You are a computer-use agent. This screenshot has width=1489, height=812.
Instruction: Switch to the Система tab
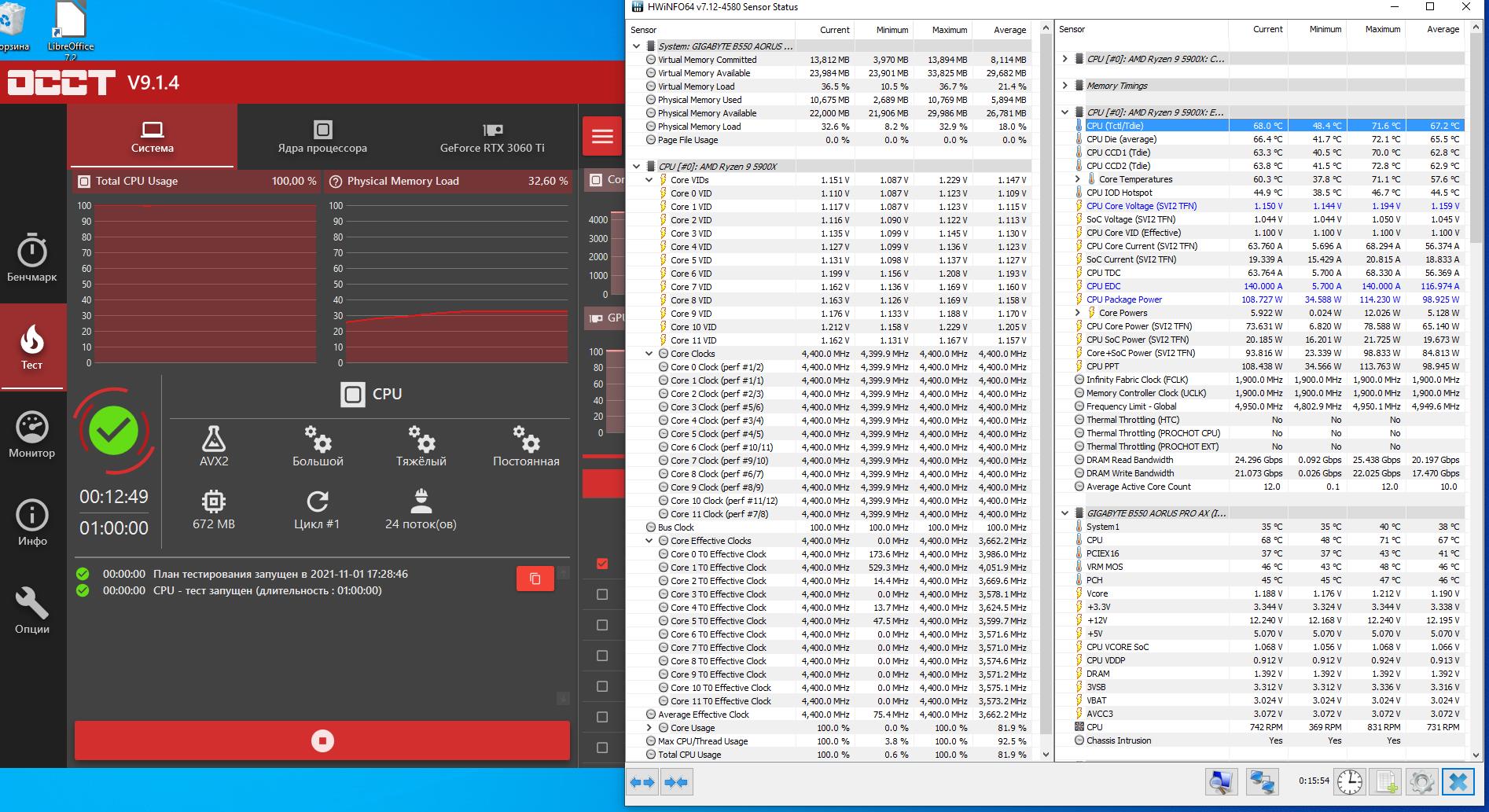[153, 137]
